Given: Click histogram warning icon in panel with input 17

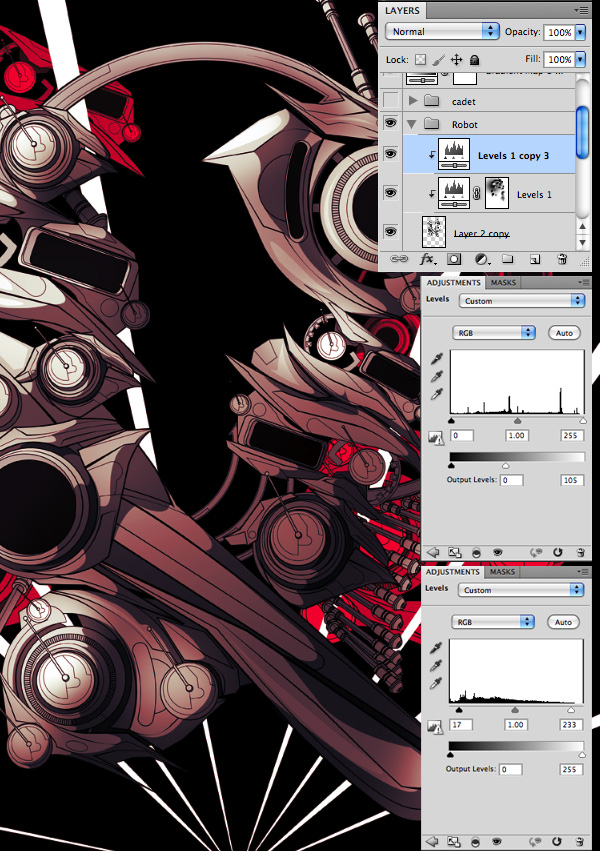Looking at the screenshot, I should 435,726.
